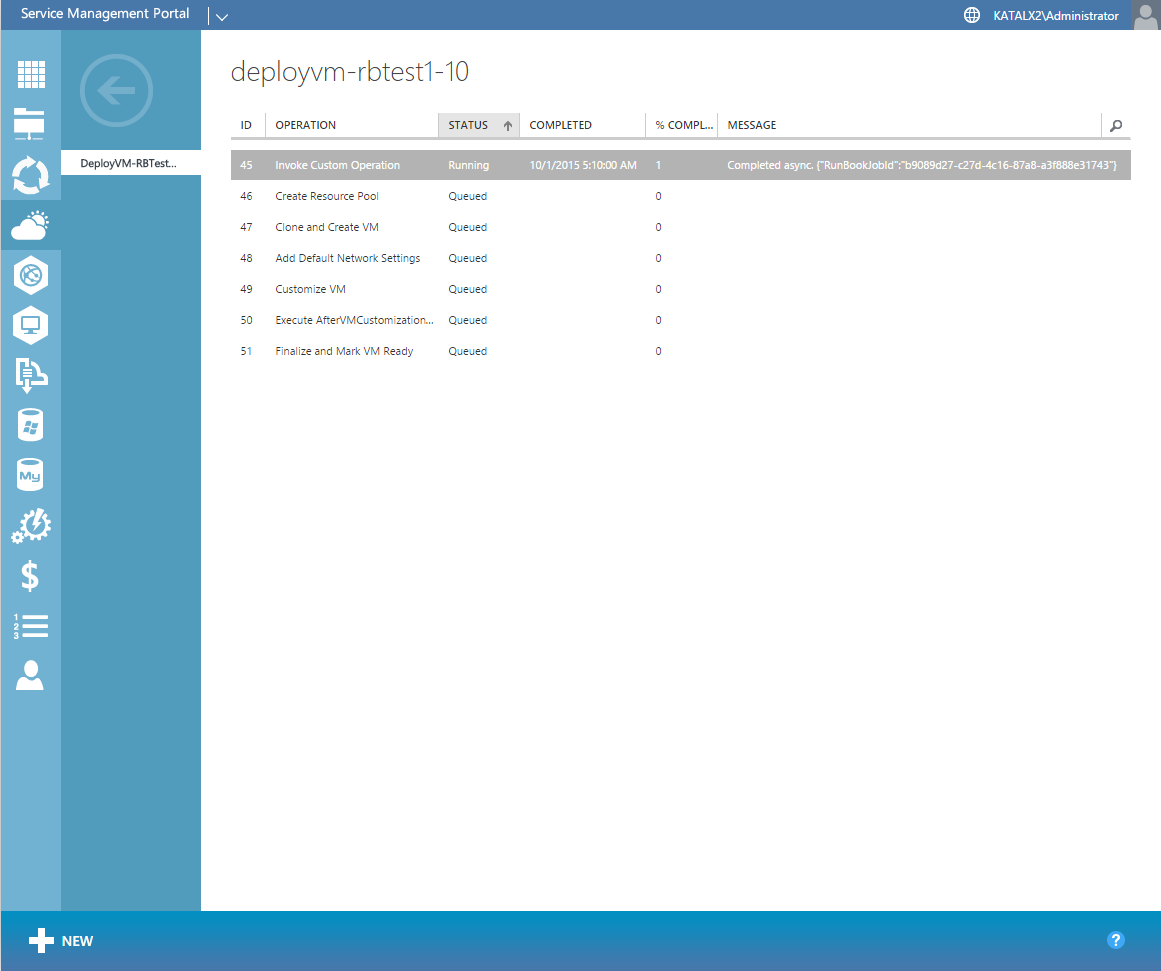Viewport: 1161px width, 971px height.
Task: Sort by the OPERATION column header
Action: (x=352, y=125)
